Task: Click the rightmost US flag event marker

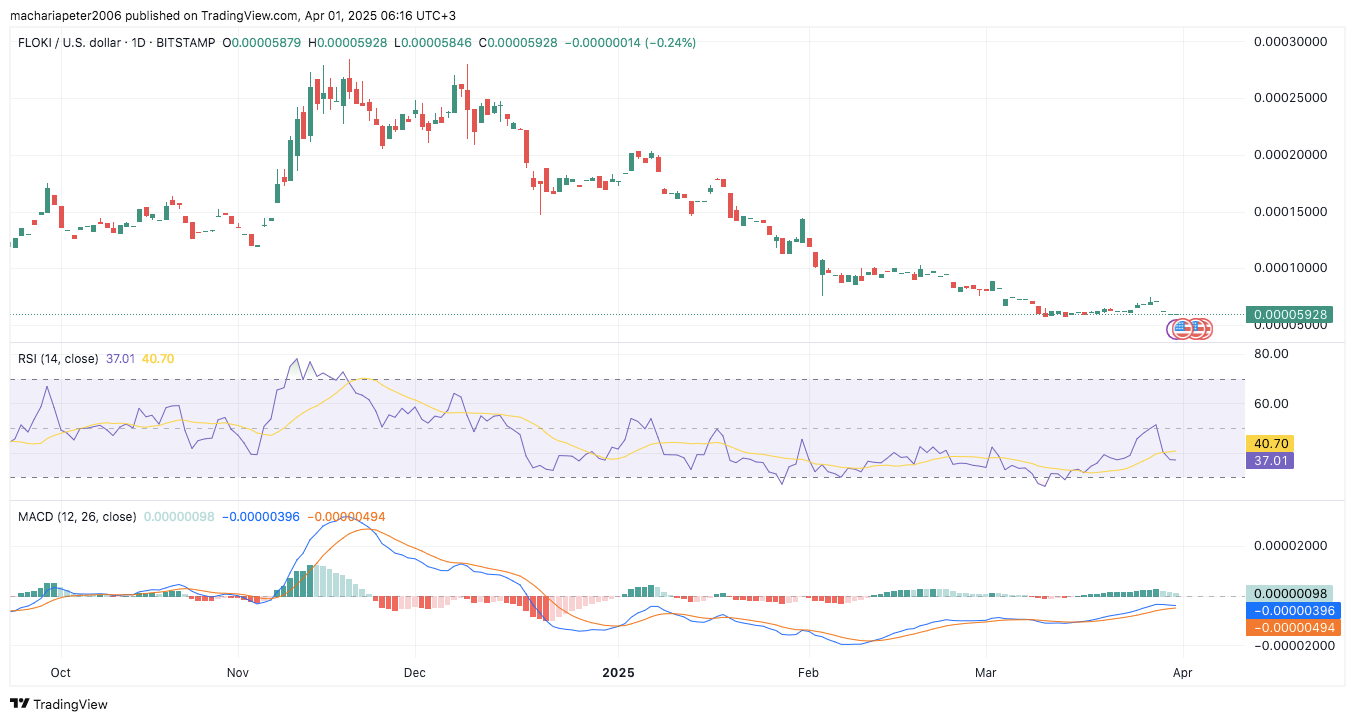Action: click(x=1203, y=328)
